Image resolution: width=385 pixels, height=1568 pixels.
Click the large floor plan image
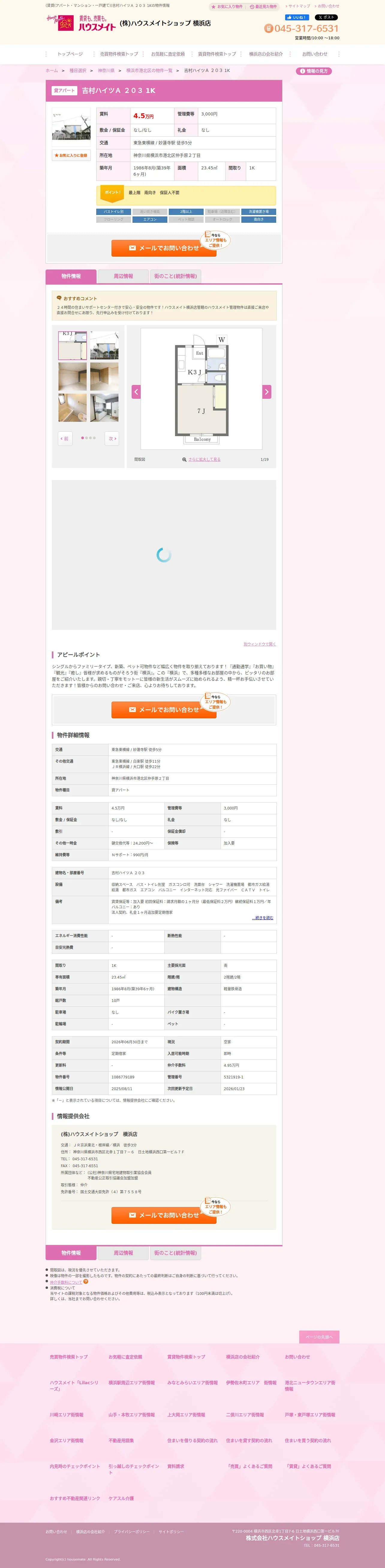tap(201, 389)
